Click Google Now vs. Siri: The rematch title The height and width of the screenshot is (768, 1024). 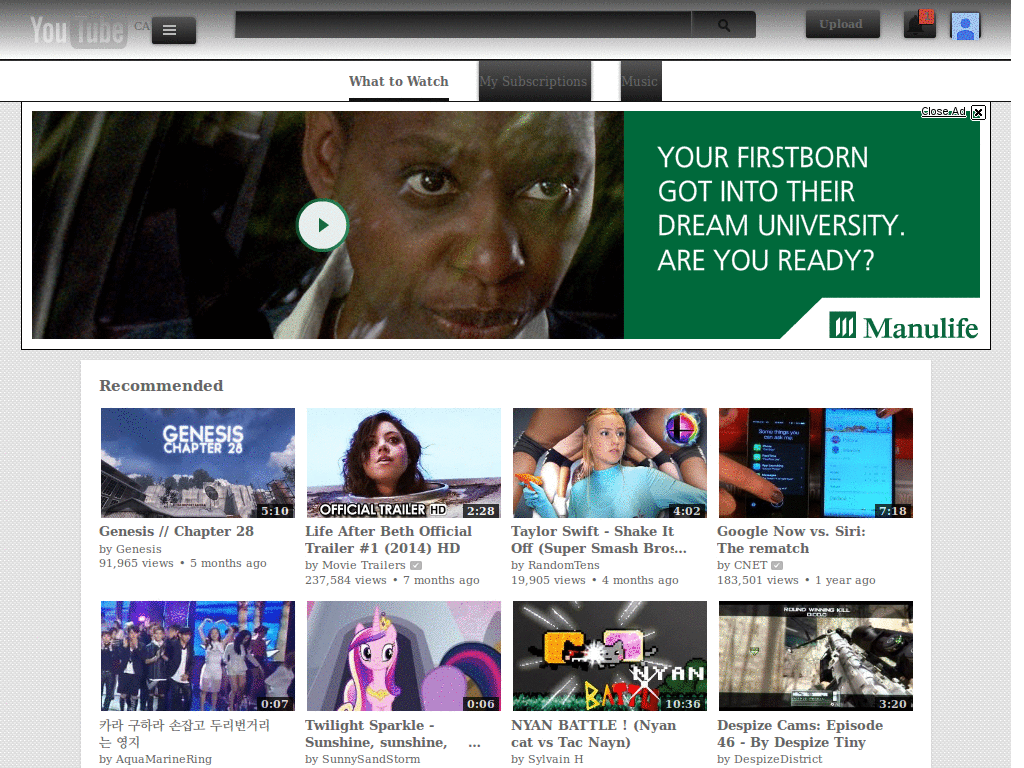pos(792,540)
